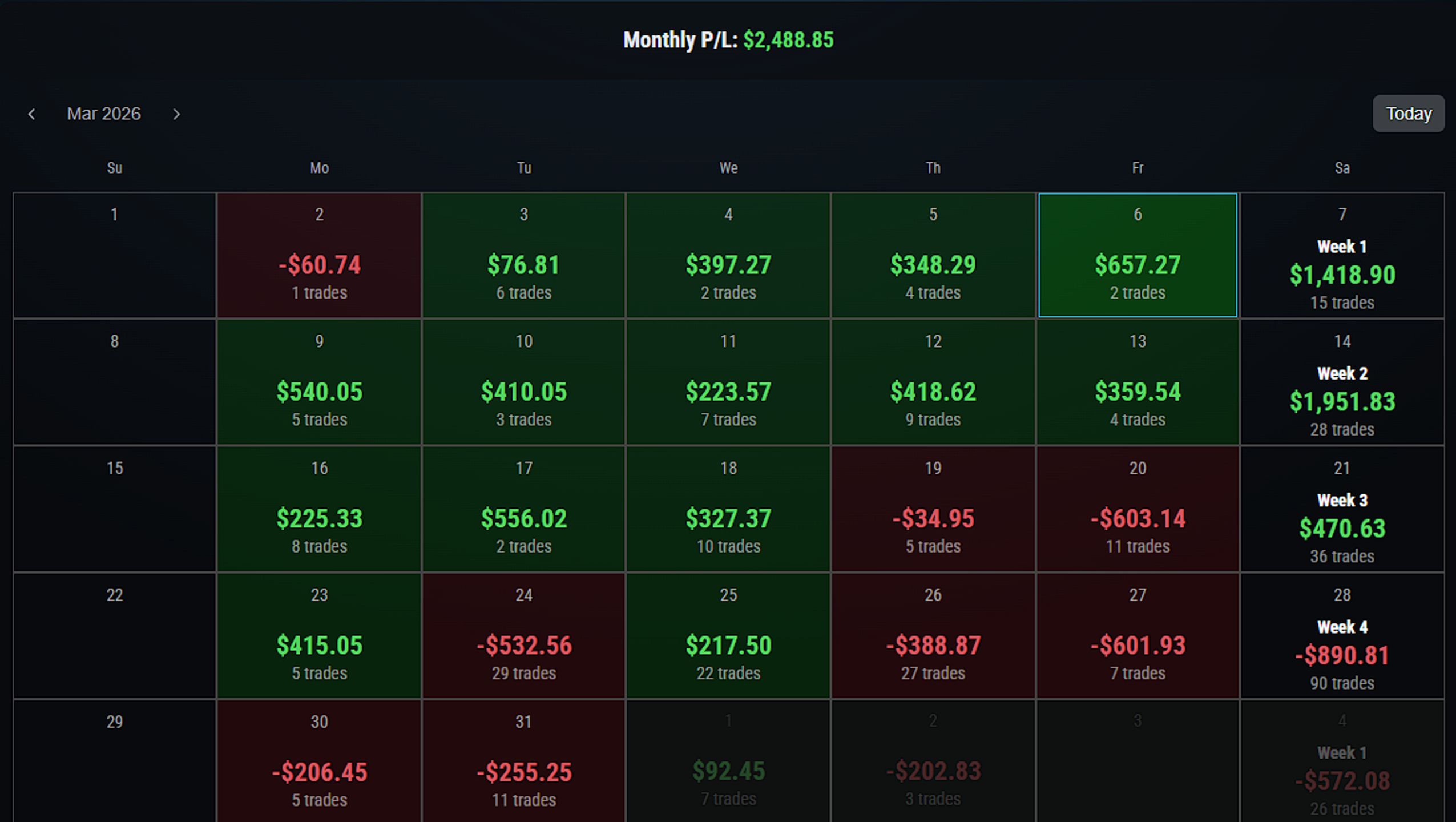Select March 6 with $657.27 profit
Screen dimensions: 1456x822
pyautogui.click(x=1138, y=255)
